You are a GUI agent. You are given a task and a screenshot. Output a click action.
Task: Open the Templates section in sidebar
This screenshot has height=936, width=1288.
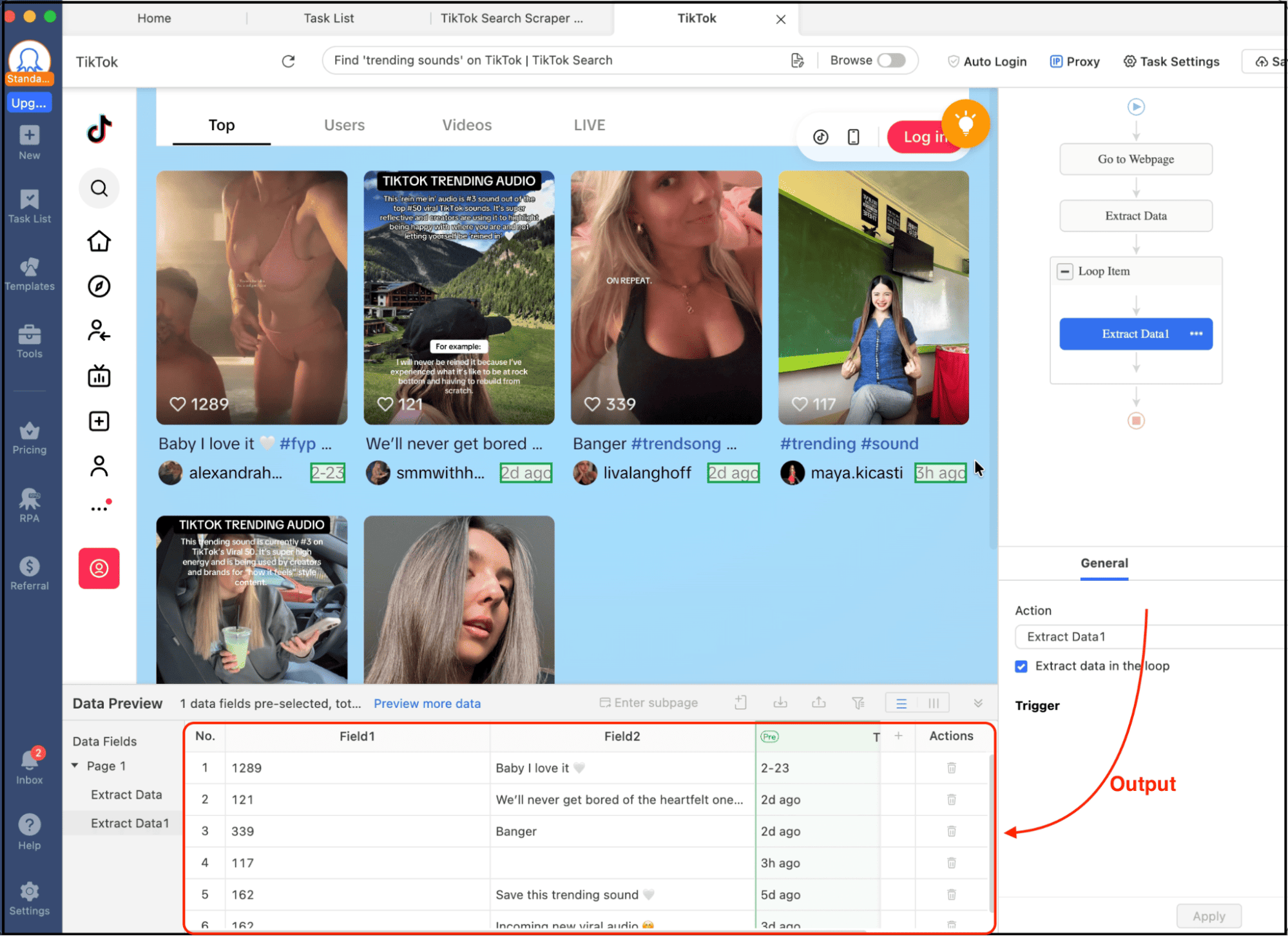pos(30,274)
